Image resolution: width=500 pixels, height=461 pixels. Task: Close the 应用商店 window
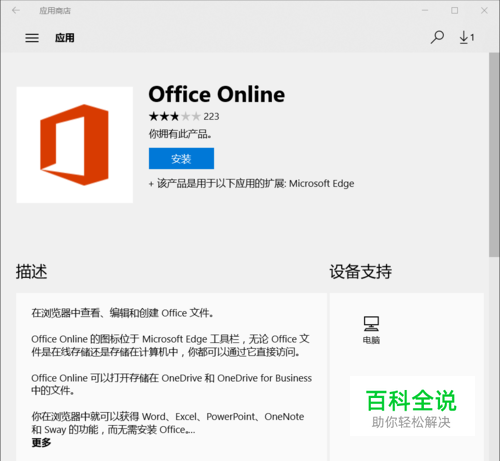(x=484, y=11)
